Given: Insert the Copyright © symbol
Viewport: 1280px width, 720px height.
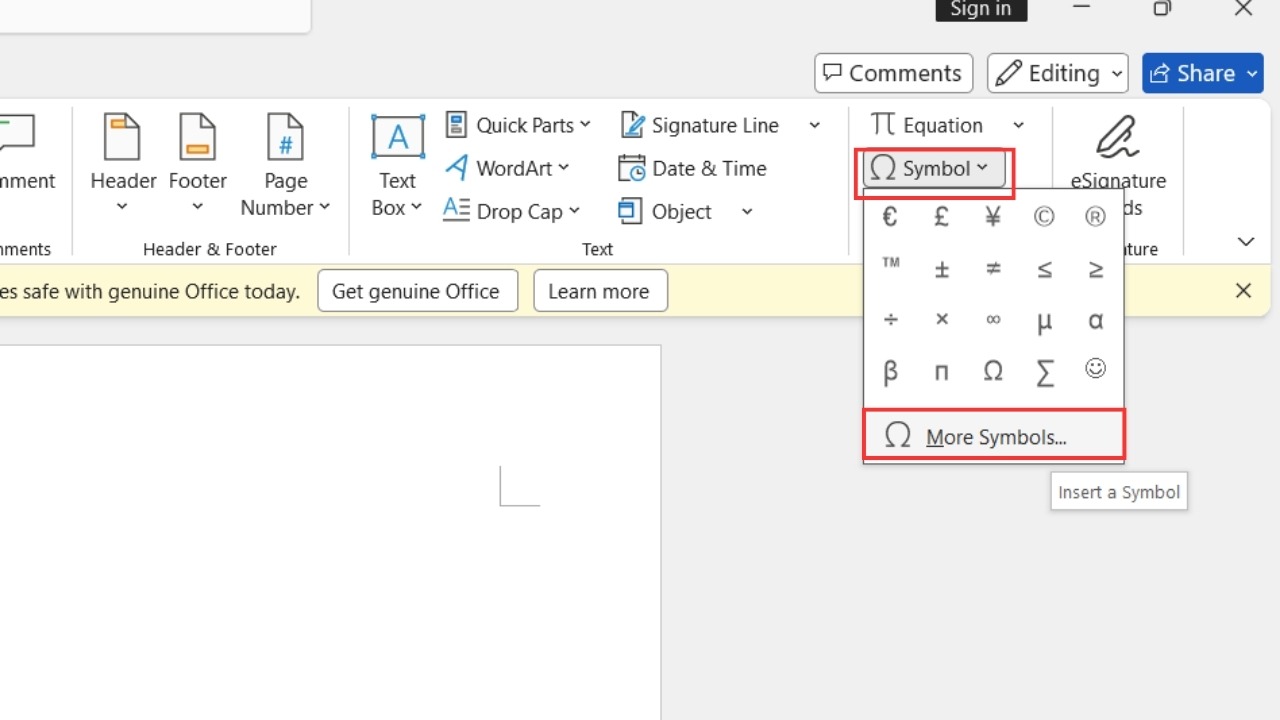Looking at the screenshot, I should pos(1044,217).
